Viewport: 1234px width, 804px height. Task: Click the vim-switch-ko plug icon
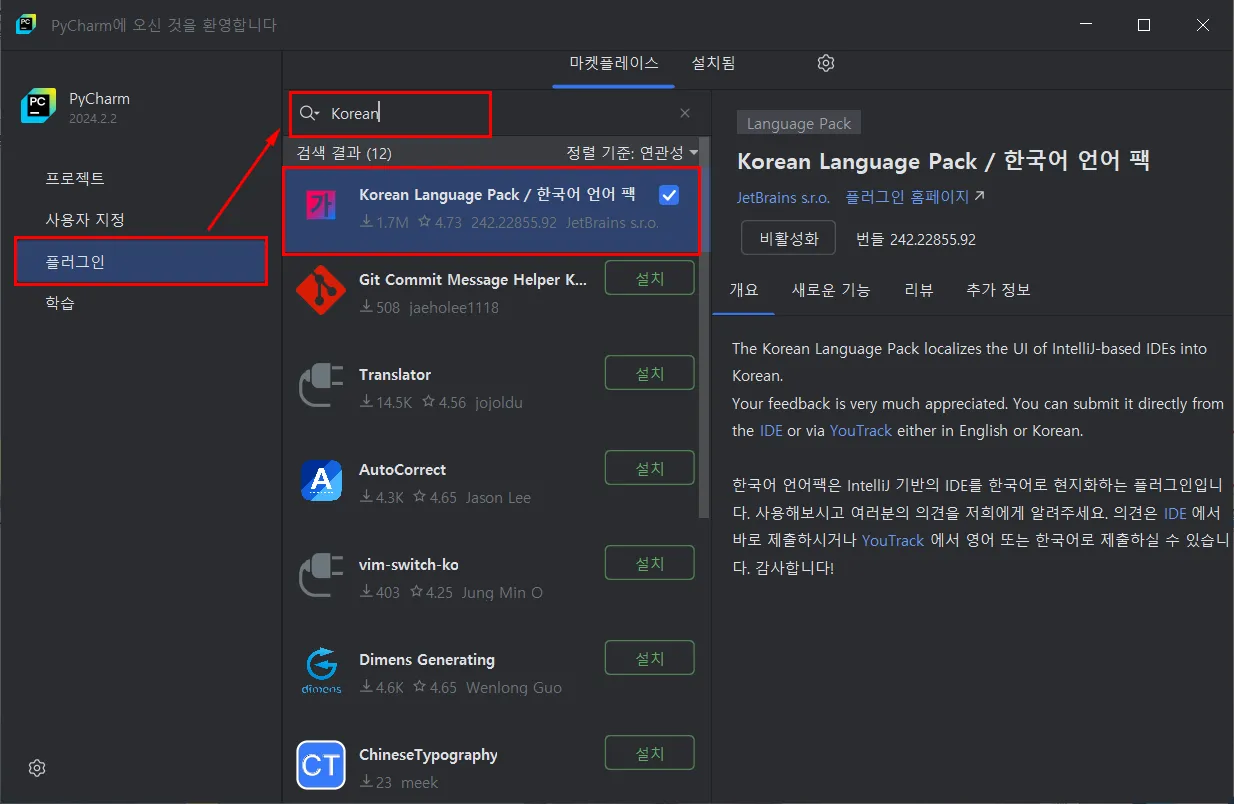point(321,575)
